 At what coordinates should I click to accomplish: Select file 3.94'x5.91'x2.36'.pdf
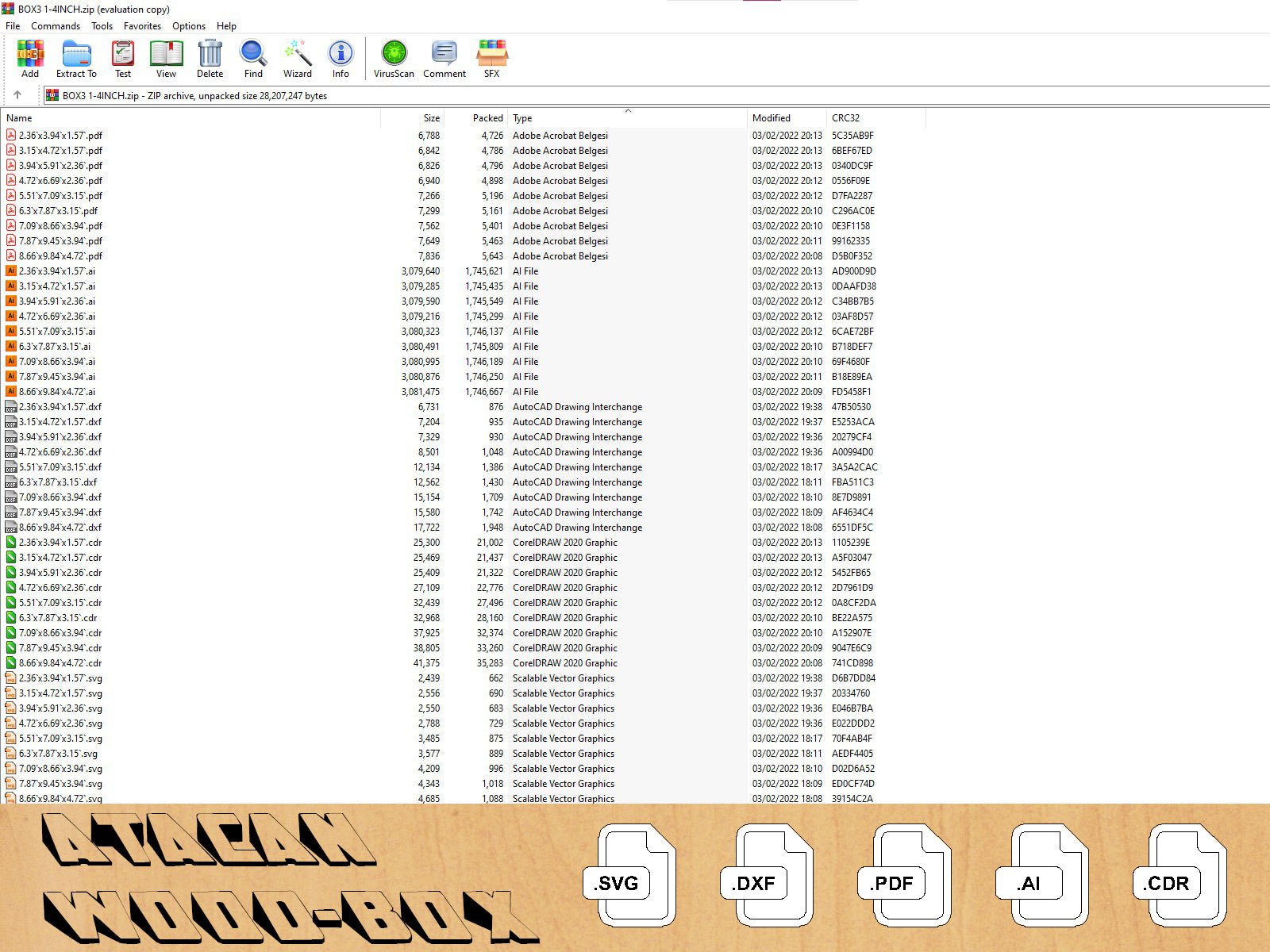(x=60, y=165)
